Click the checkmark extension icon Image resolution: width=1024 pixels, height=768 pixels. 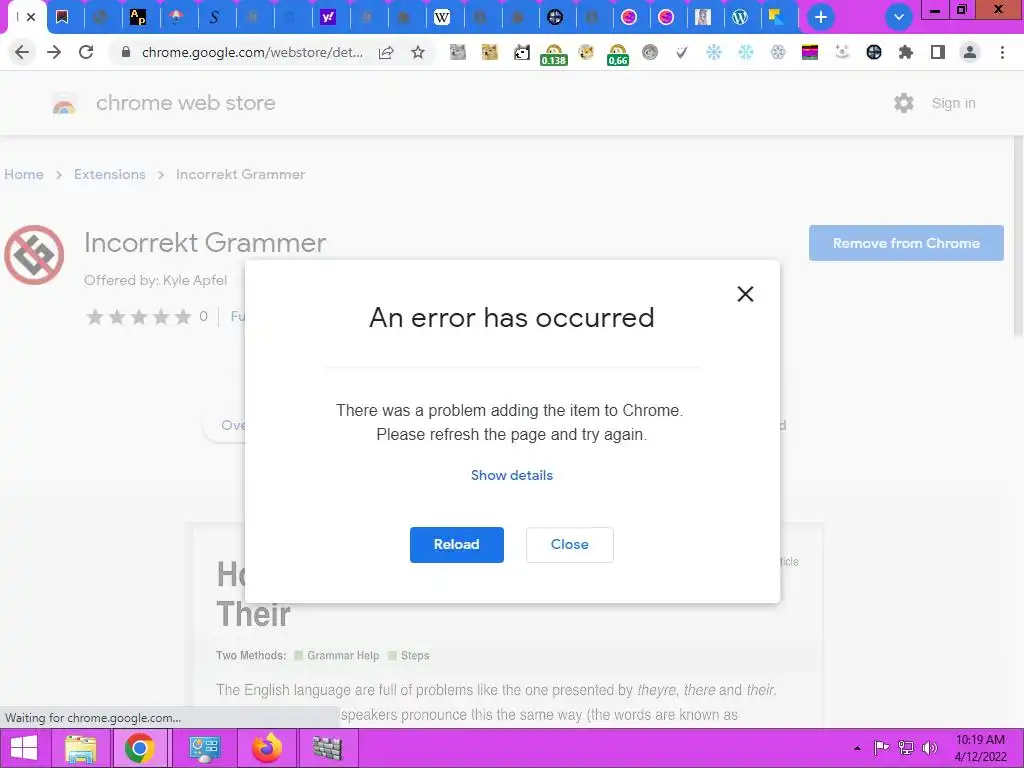[682, 52]
